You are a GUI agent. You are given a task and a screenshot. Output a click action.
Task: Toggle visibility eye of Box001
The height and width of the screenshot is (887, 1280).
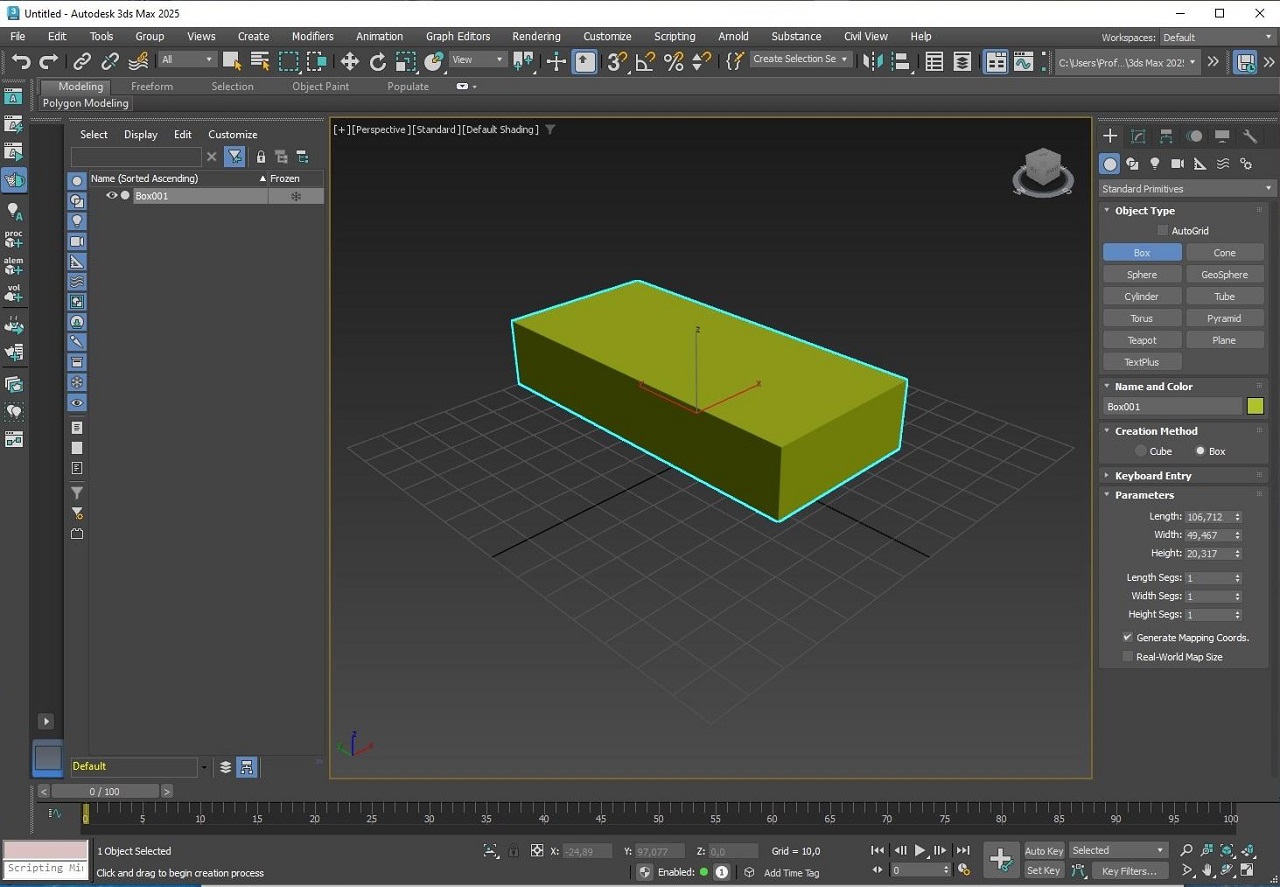(111, 196)
